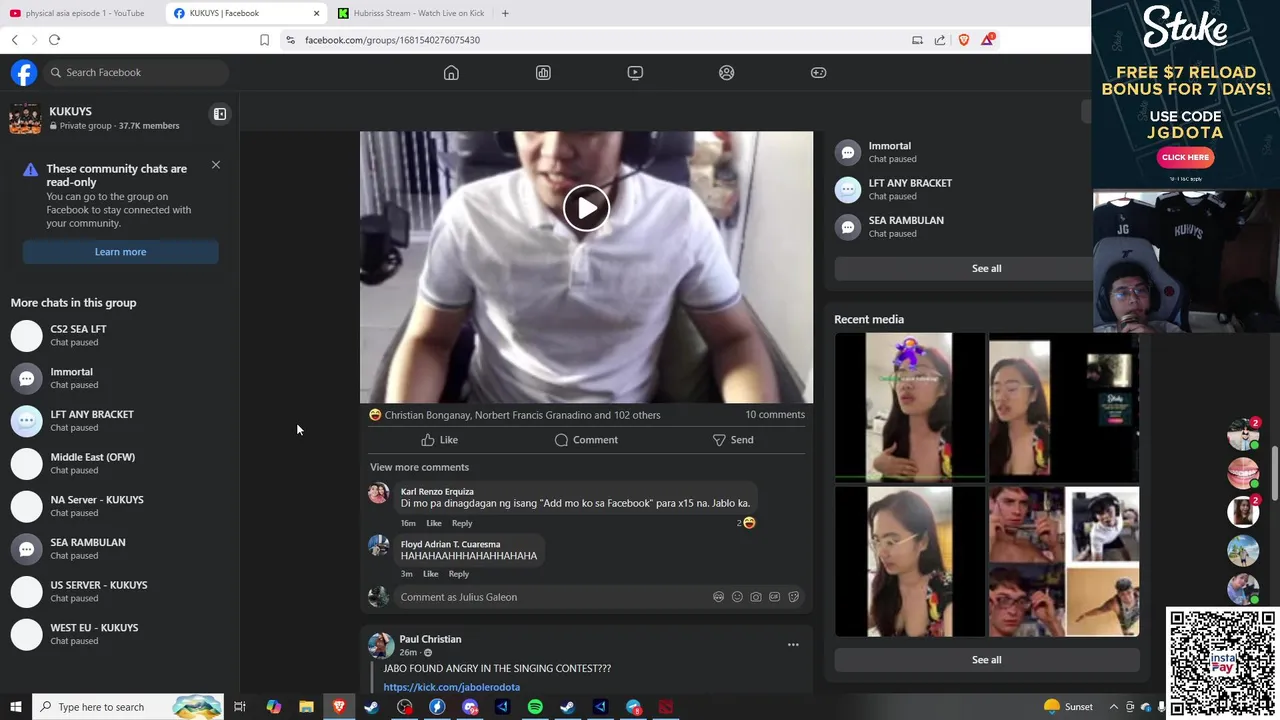
Task: Open Groups icon in top bar
Action: [727, 72]
